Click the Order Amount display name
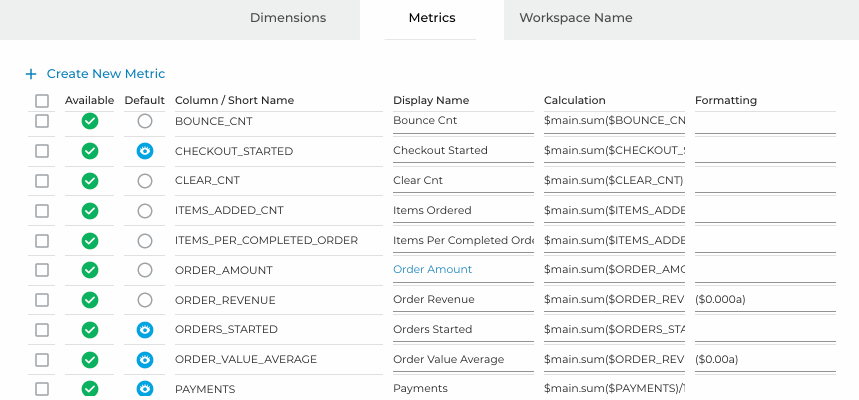This screenshot has height=400, width=859. click(432, 269)
